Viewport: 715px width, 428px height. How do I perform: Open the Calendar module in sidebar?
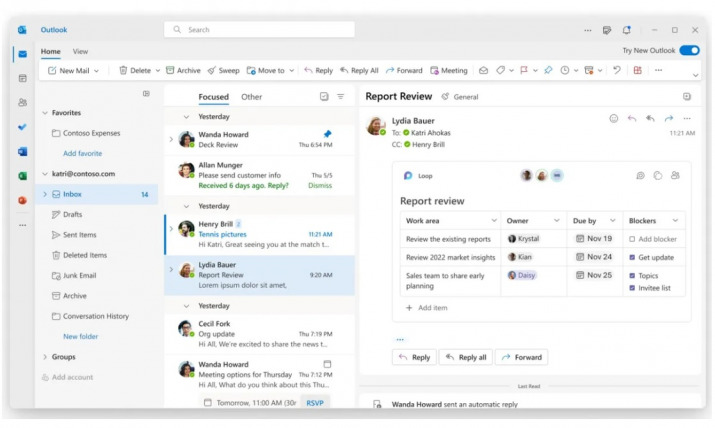pos(22,78)
